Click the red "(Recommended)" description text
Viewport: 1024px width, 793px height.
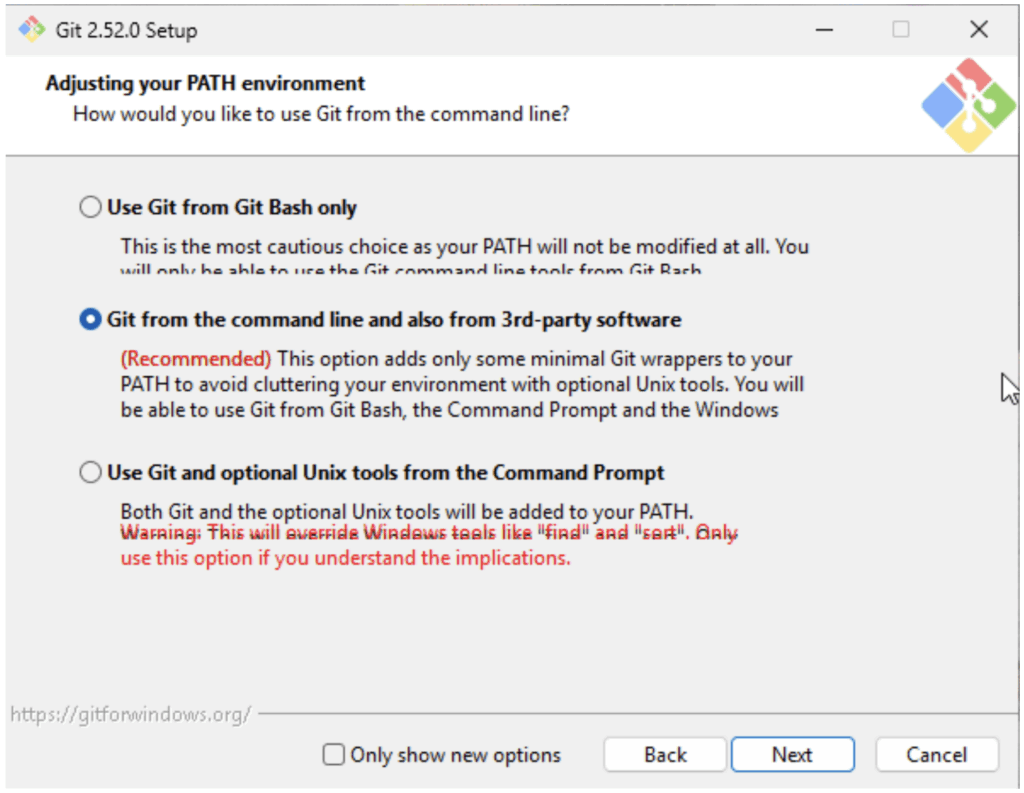point(196,358)
